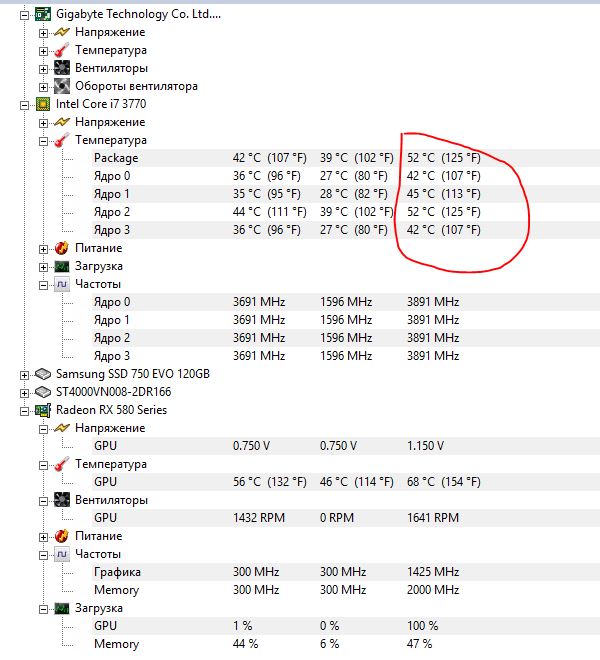This screenshot has height=660, width=600.
Task: Click the Samsung SSD 750 EVO drive icon
Action: tap(43, 374)
